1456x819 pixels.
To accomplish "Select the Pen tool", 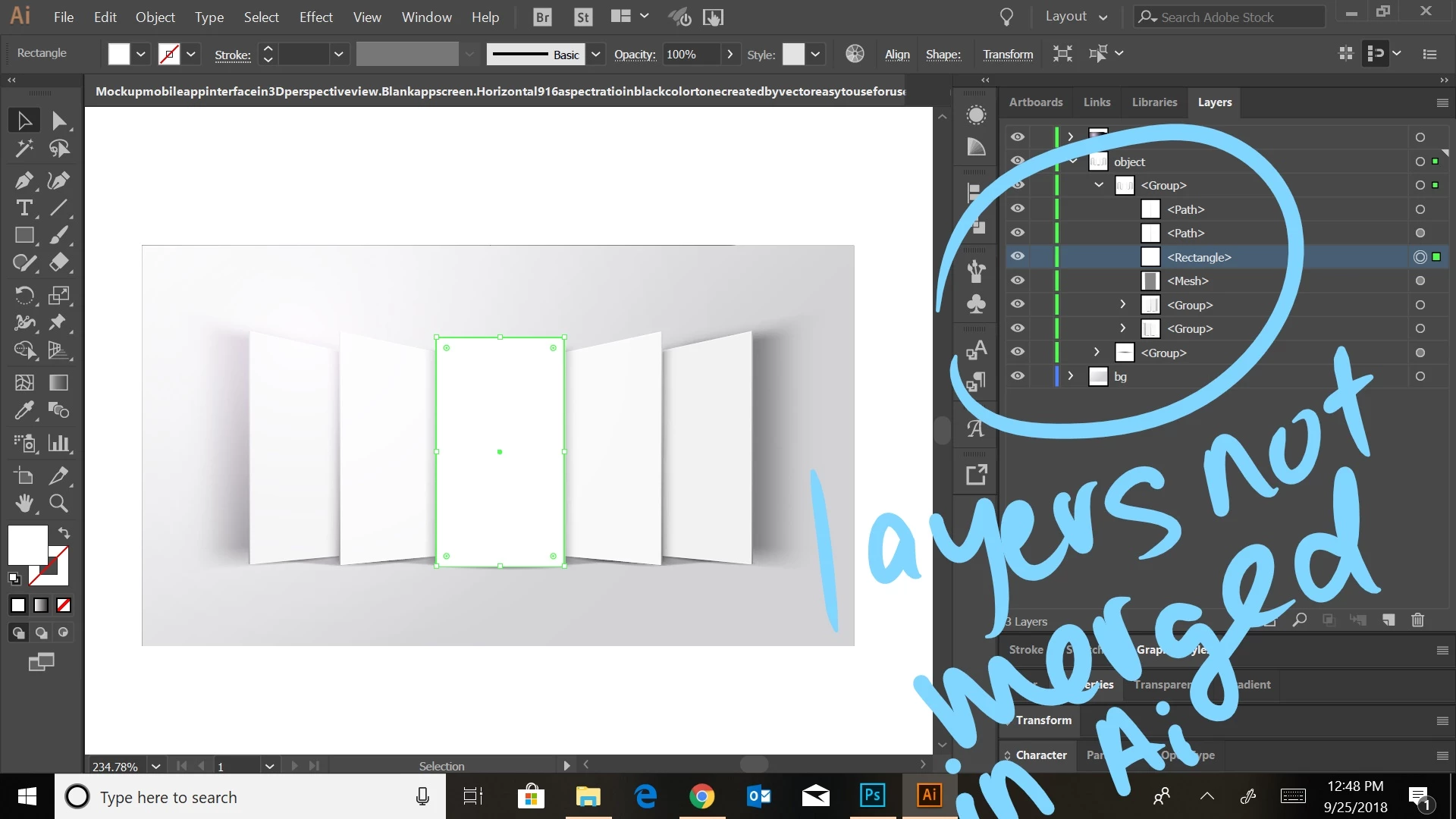I will tap(24, 180).
